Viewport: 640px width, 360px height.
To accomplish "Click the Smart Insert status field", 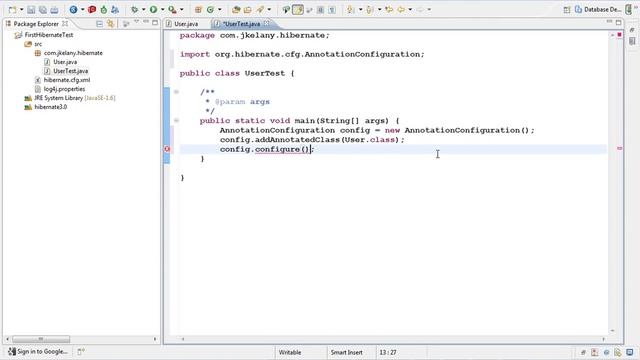I will 347,352.
